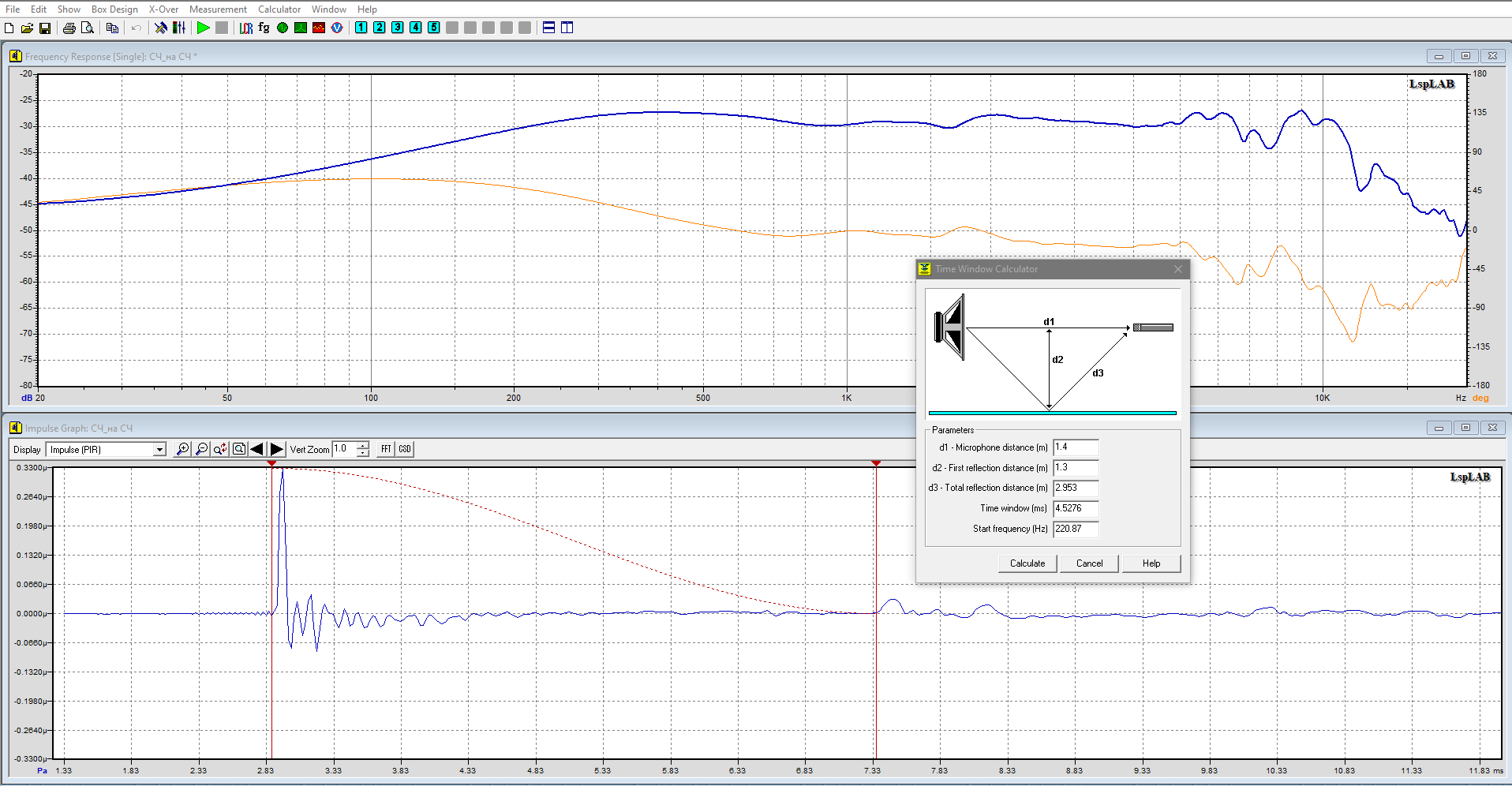The image size is (1512, 786).
Task: Open the LCR meter tool
Action: pos(246,28)
